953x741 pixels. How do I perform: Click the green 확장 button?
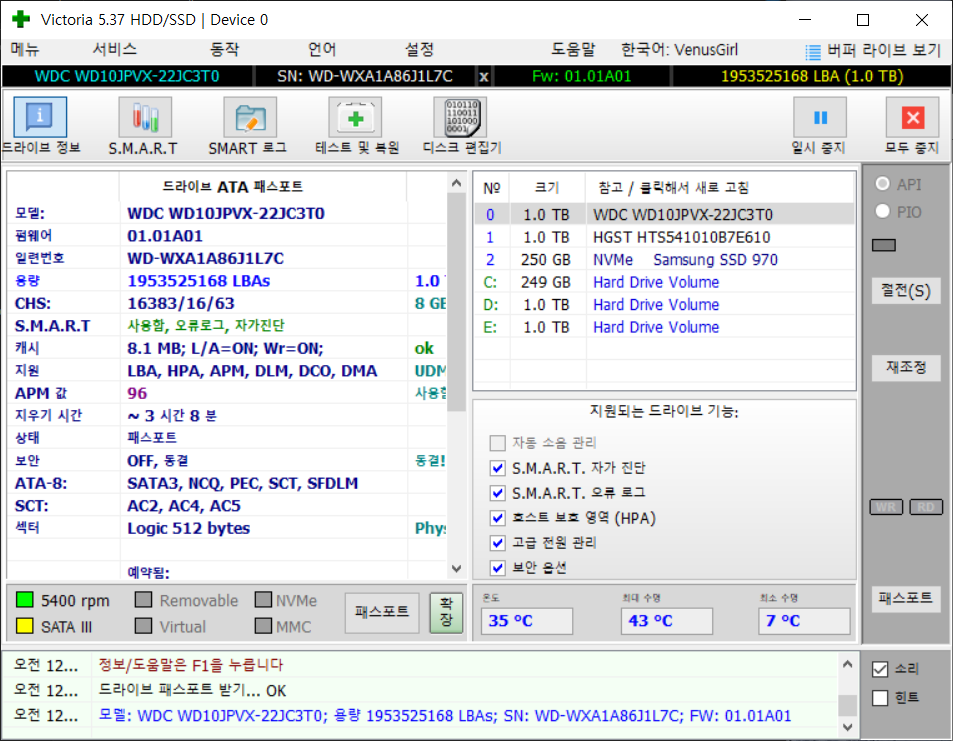(x=446, y=613)
